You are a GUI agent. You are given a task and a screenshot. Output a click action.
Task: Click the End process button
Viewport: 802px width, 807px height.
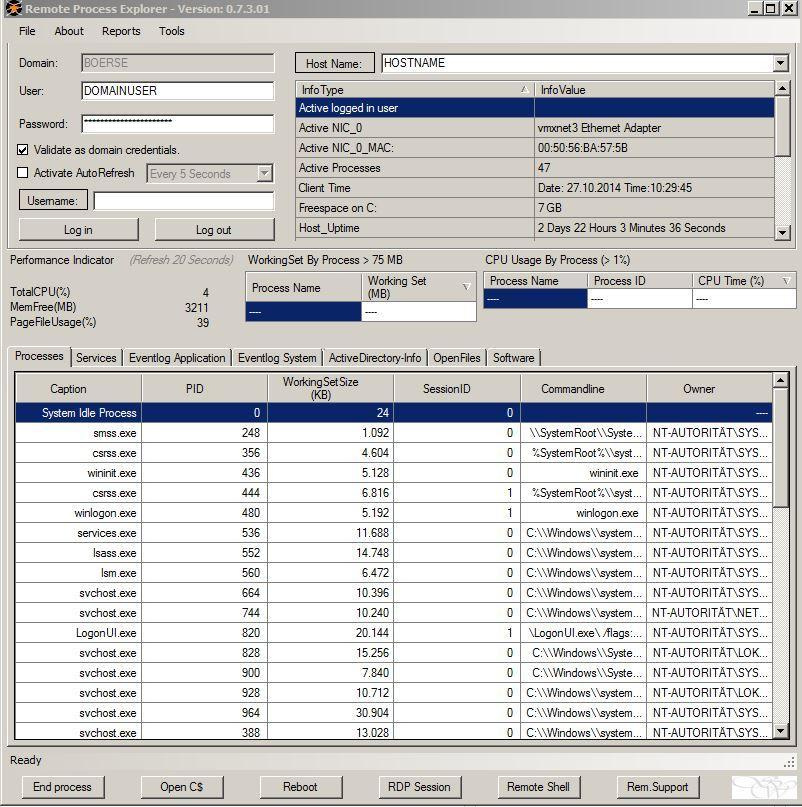coord(62,787)
